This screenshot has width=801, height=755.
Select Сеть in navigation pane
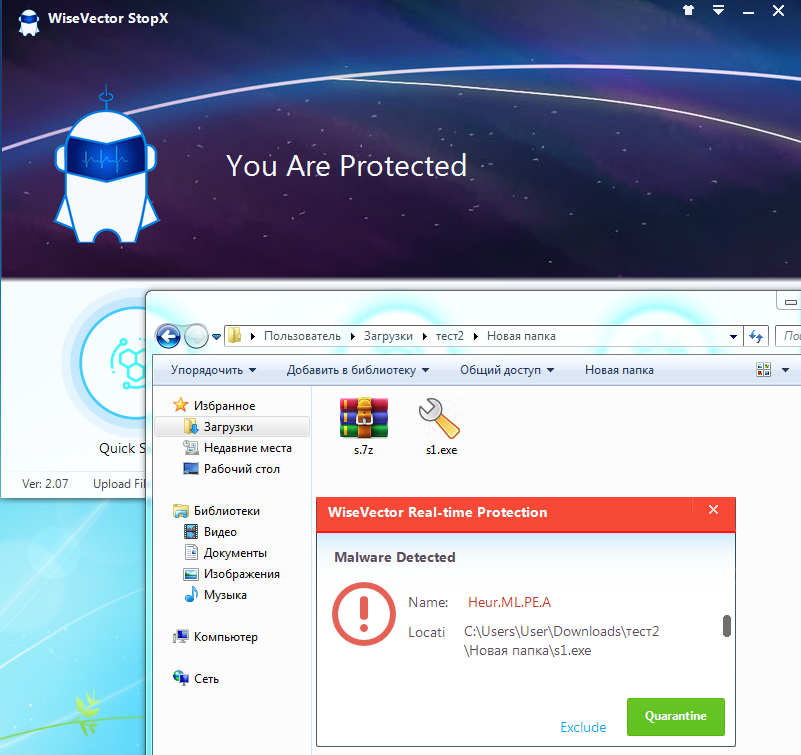pos(206,678)
